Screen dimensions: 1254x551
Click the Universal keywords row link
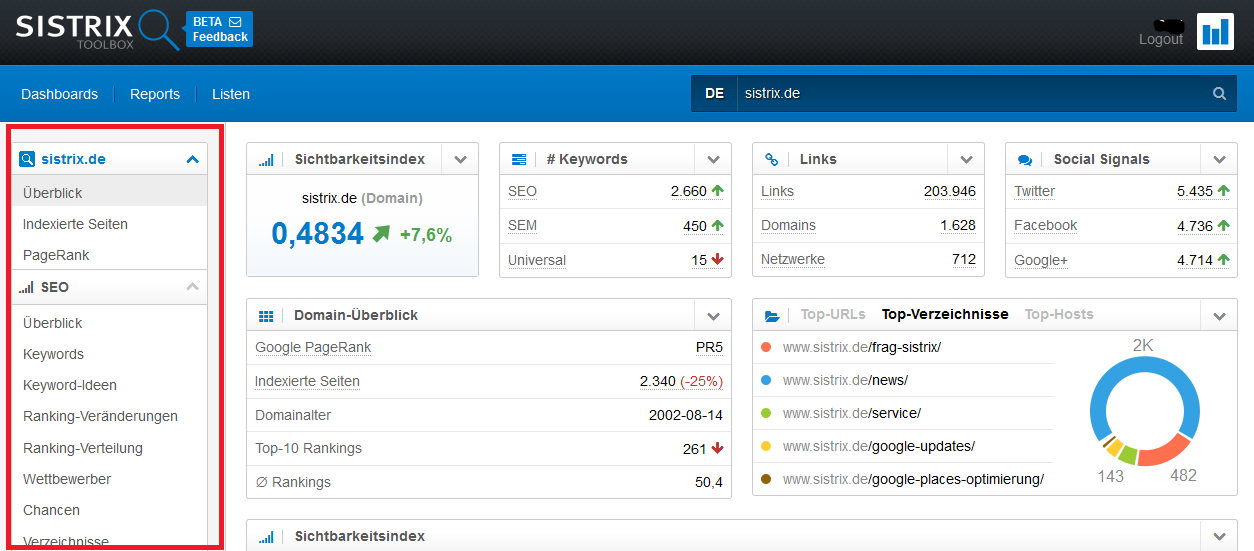click(537, 260)
